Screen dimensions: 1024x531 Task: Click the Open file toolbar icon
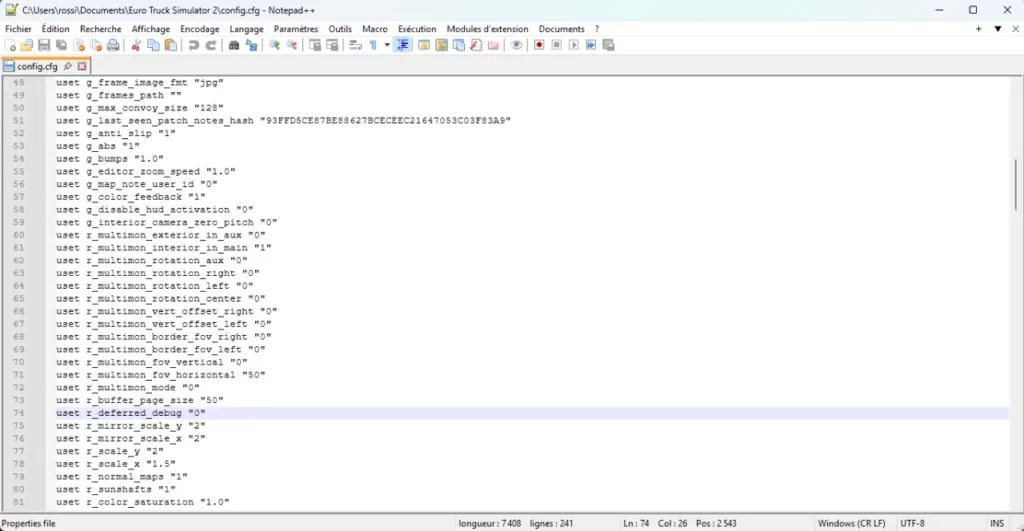pos(27,45)
